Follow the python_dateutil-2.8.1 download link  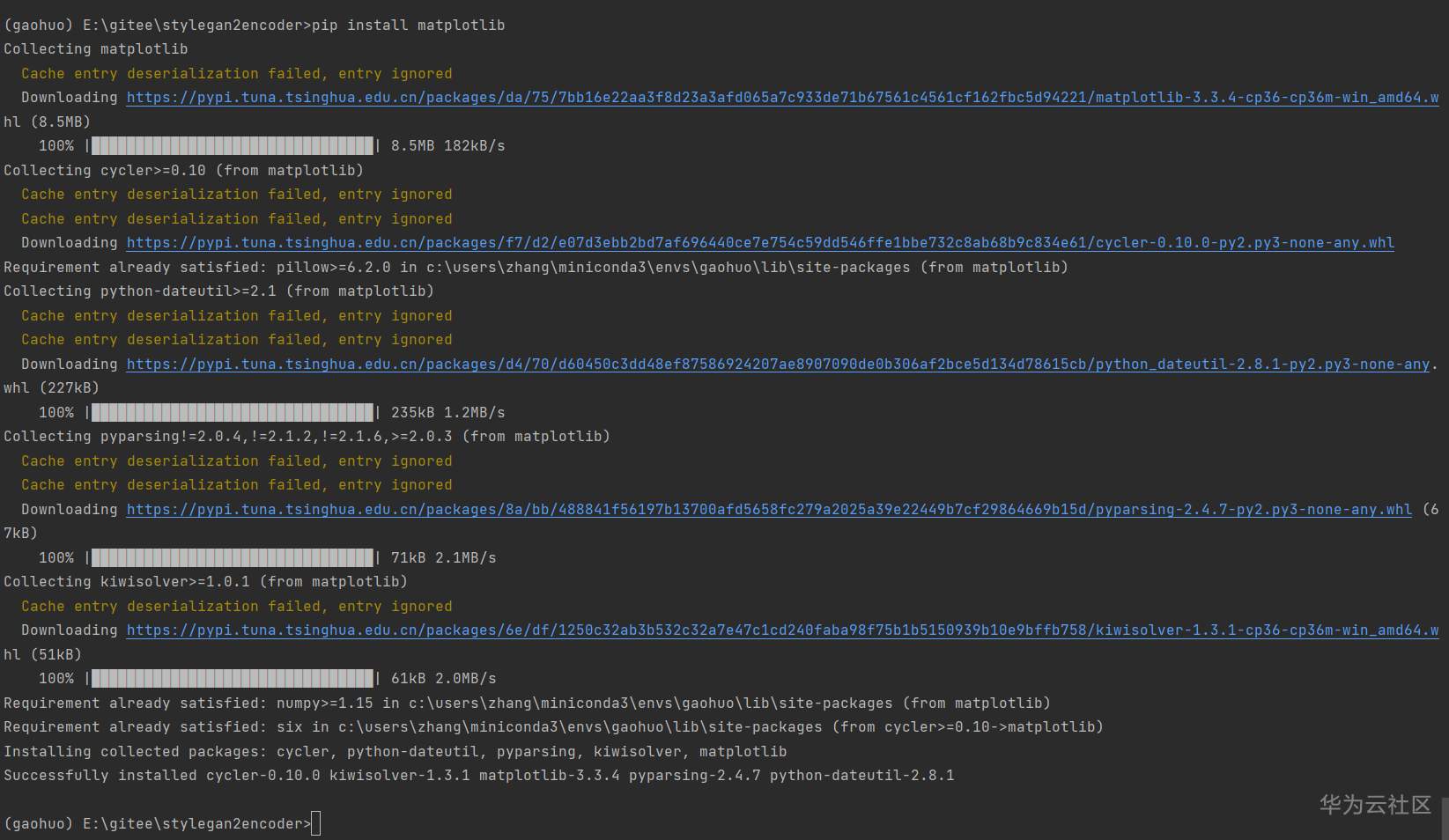pos(778,365)
